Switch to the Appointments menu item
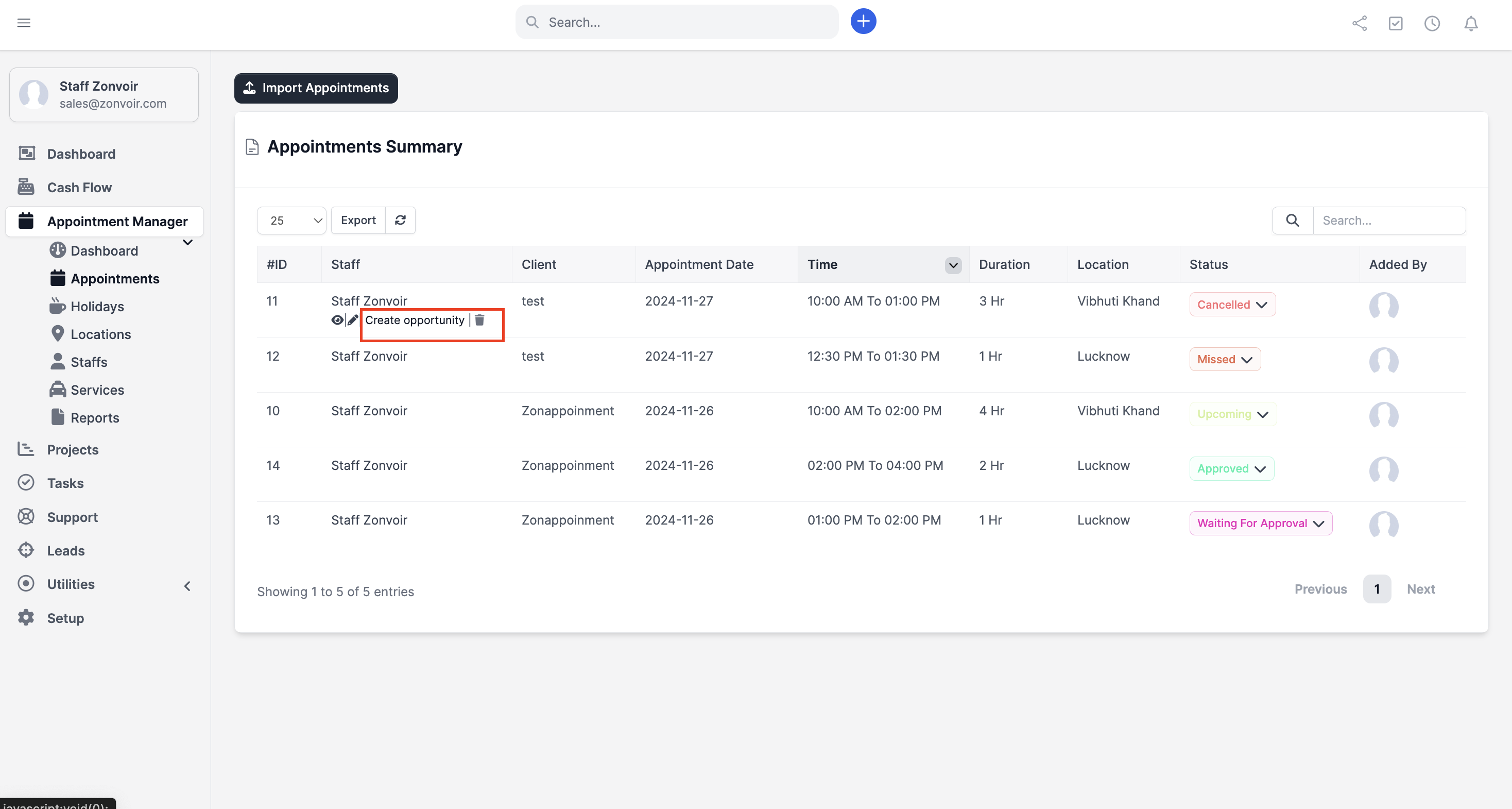 pos(115,278)
